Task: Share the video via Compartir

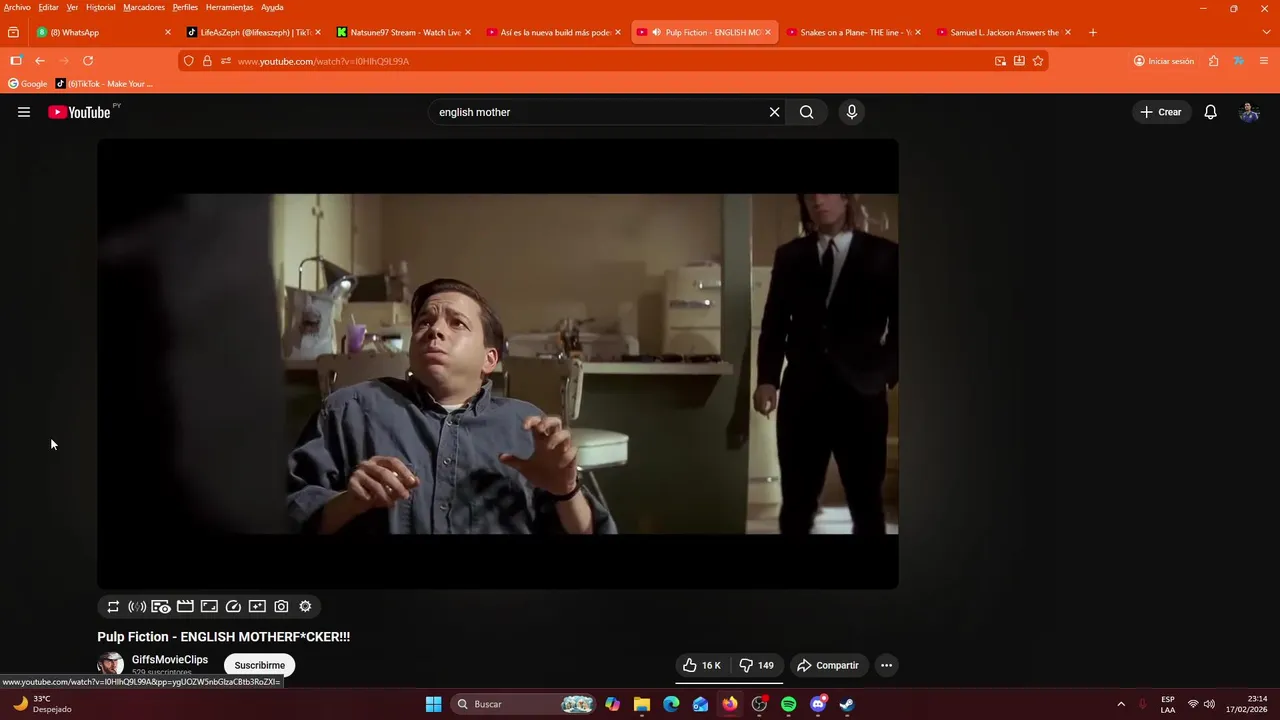Action: 828,665
